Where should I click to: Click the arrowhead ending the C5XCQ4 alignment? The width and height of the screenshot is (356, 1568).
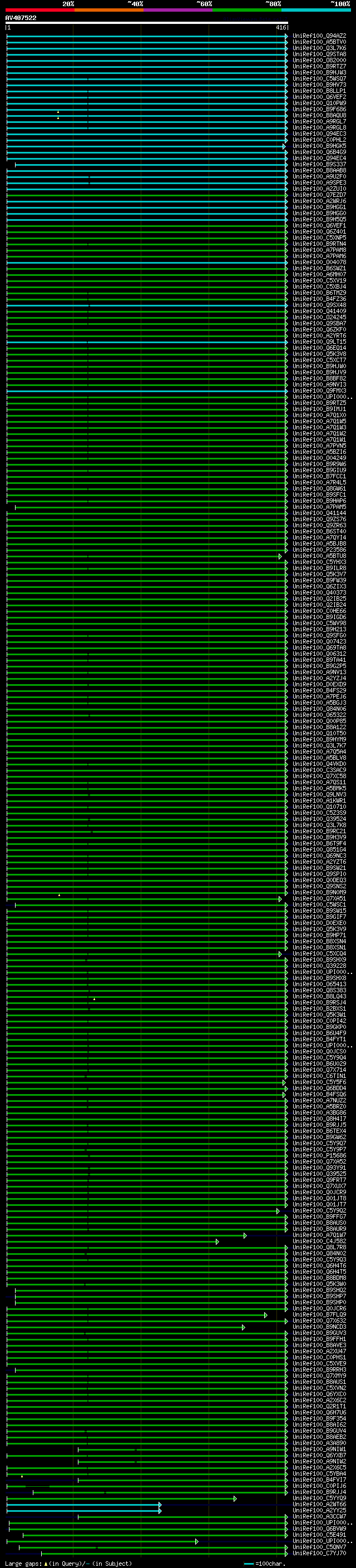pyautogui.click(x=280, y=954)
